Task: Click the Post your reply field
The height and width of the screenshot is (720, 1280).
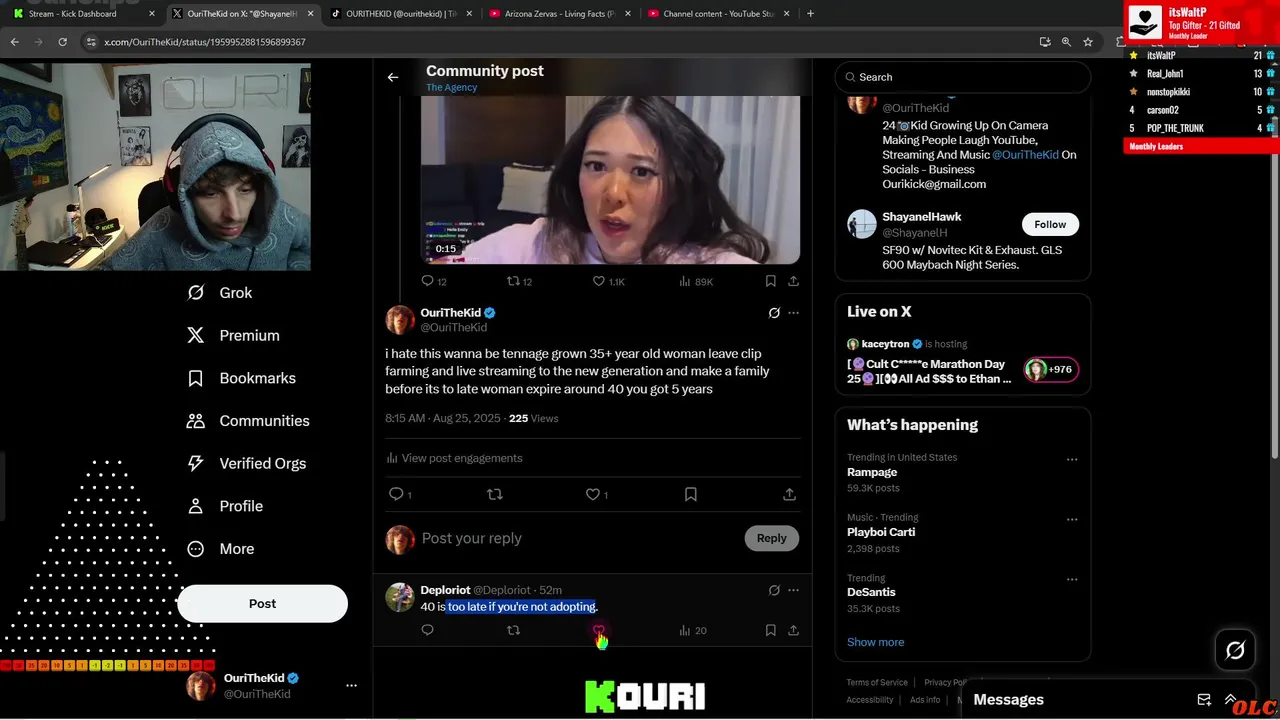Action: pos(578,538)
